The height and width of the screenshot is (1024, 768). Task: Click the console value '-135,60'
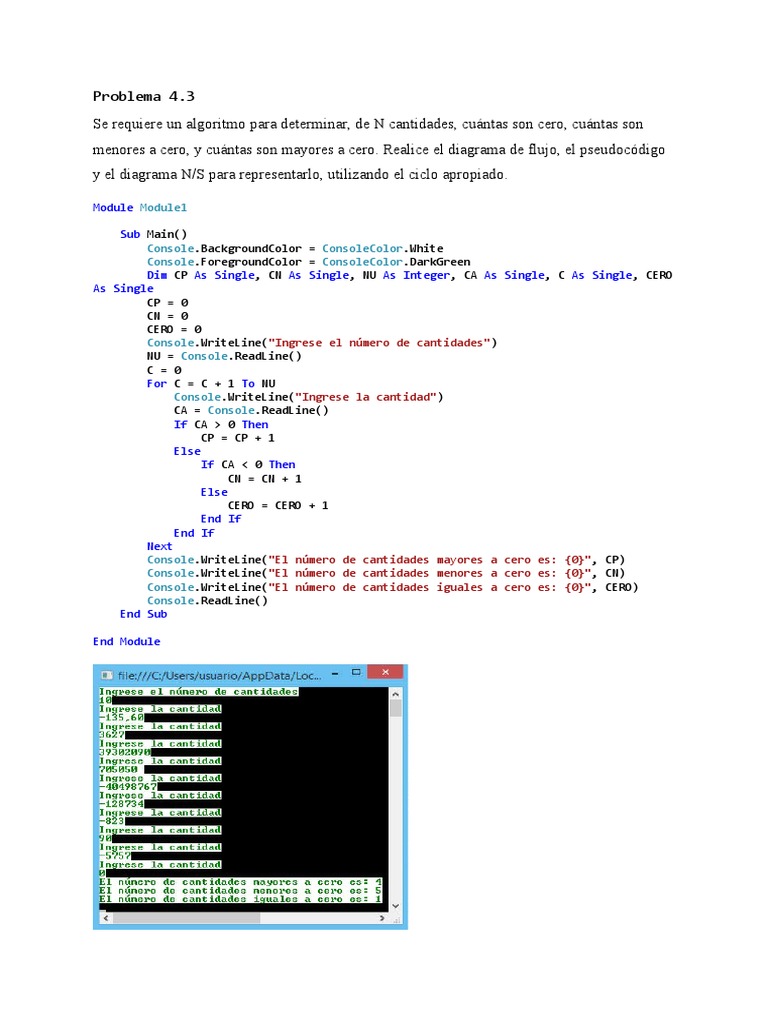point(121,717)
